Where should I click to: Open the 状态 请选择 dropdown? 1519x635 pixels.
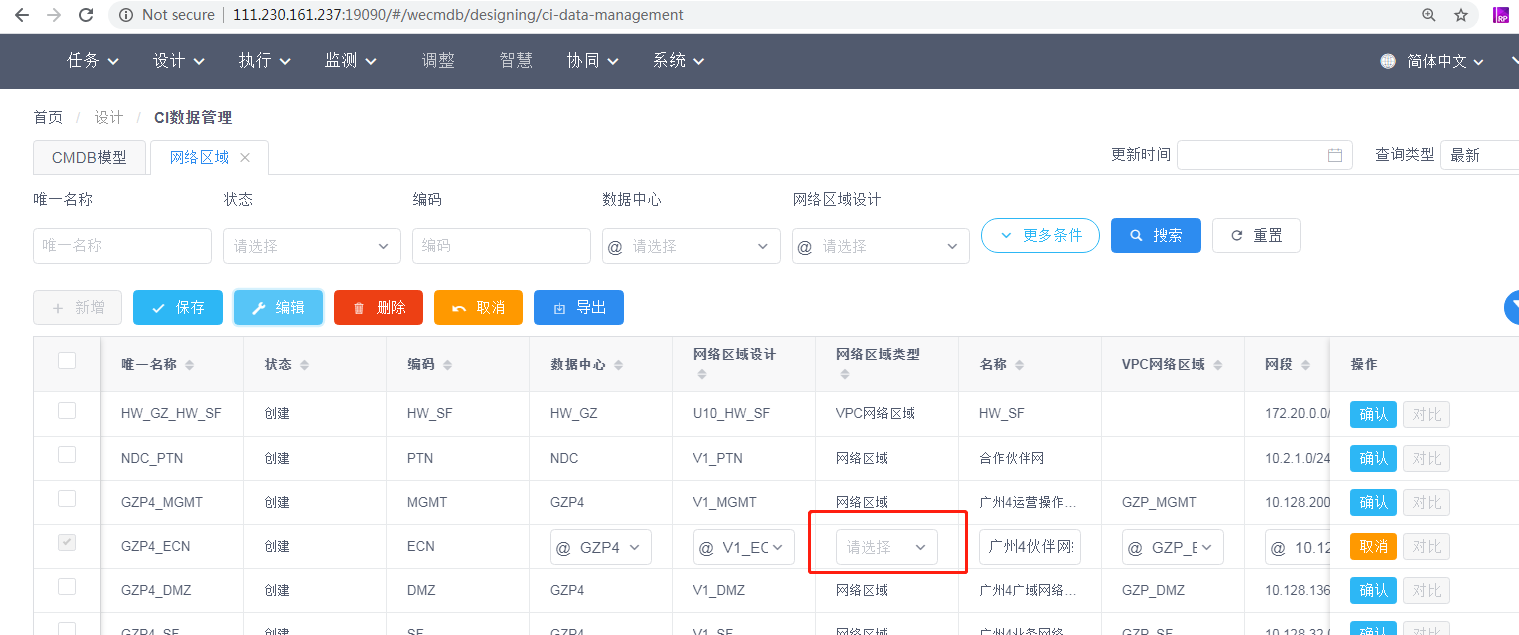tap(311, 245)
